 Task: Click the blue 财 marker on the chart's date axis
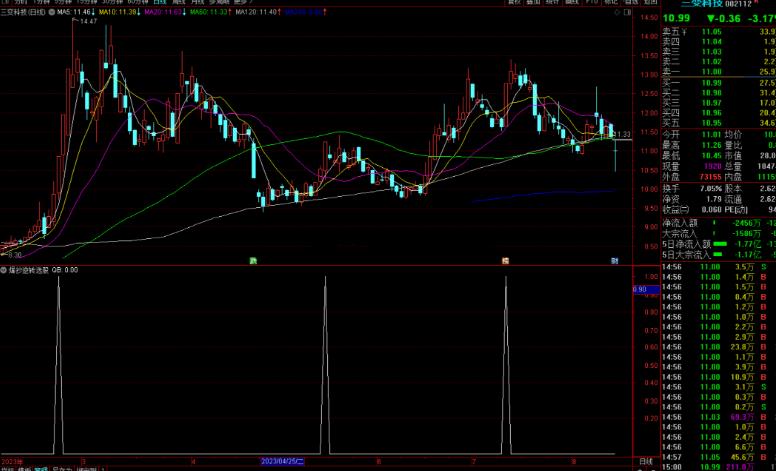[x=614, y=260]
